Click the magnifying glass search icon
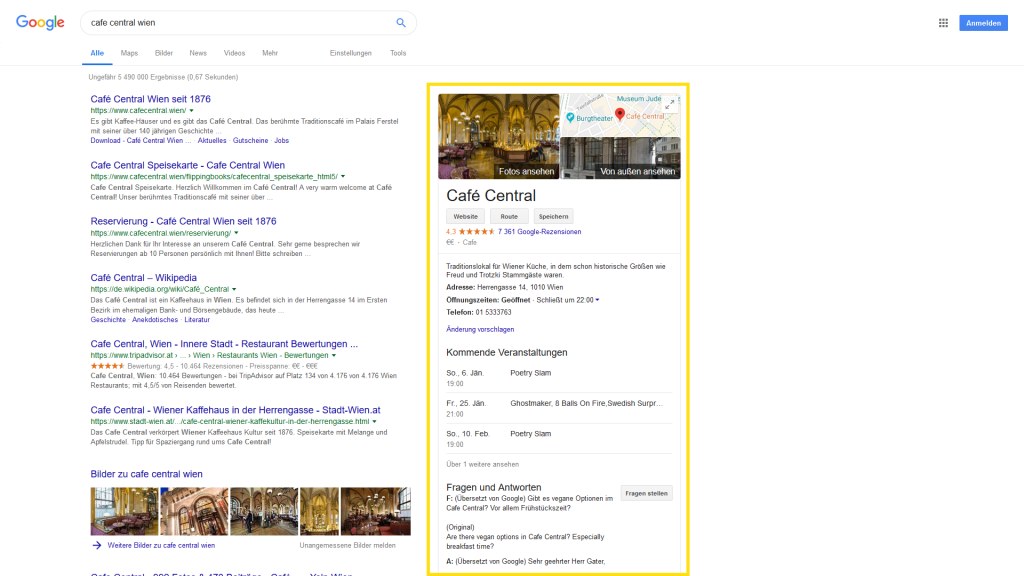 tap(401, 23)
